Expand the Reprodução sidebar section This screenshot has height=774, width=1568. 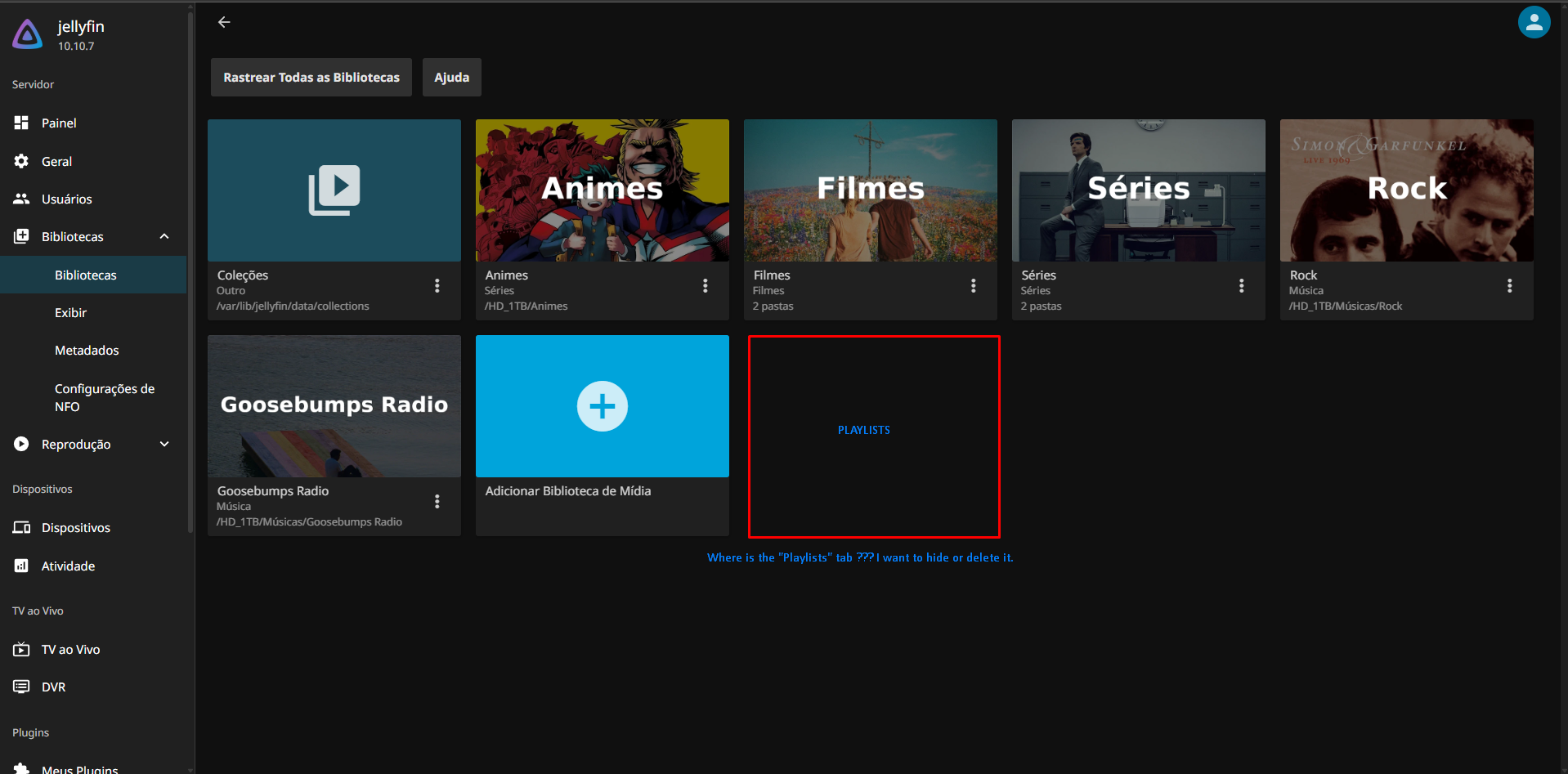coord(164,445)
